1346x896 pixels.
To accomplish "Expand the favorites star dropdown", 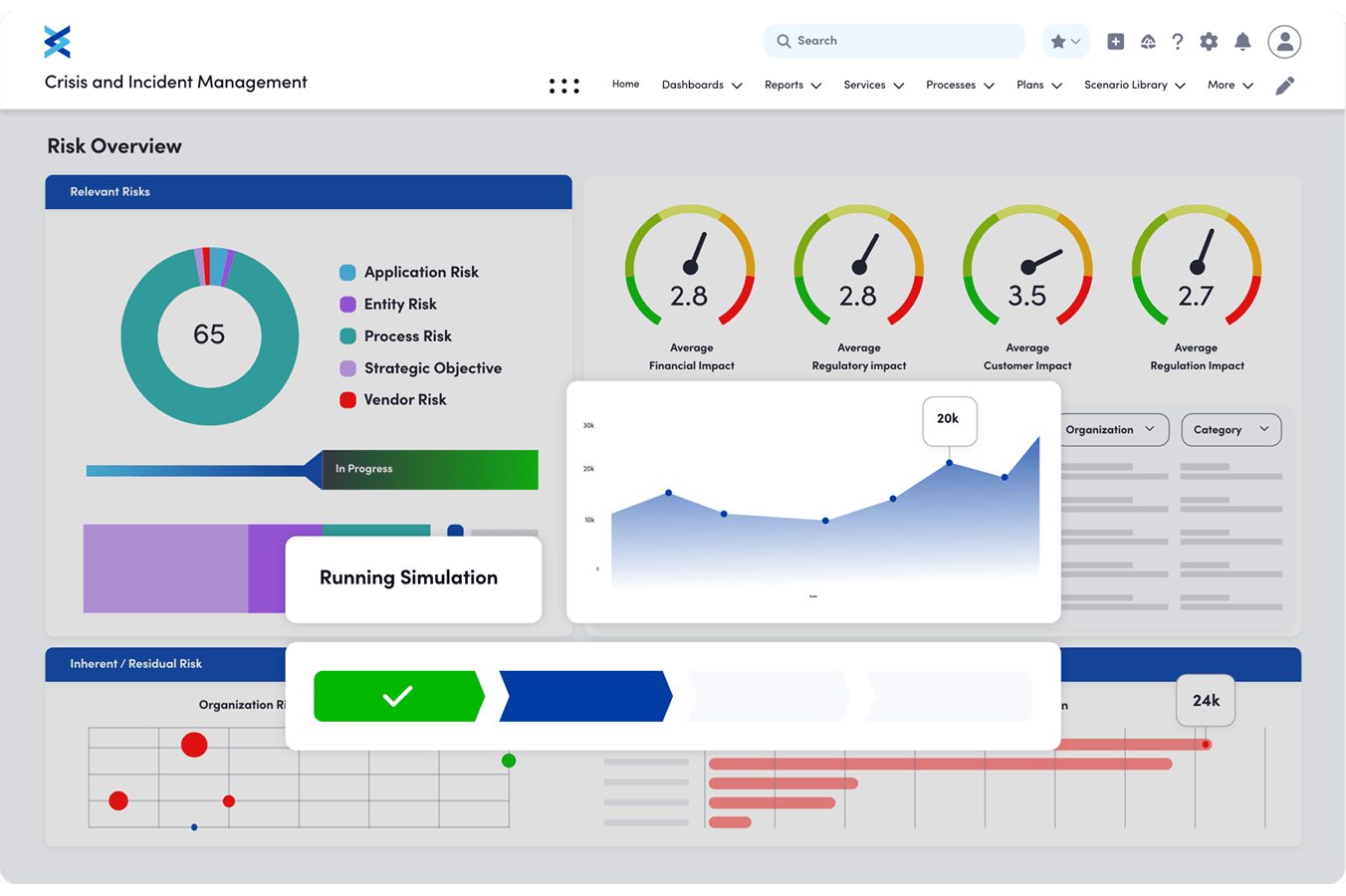I will [1066, 41].
